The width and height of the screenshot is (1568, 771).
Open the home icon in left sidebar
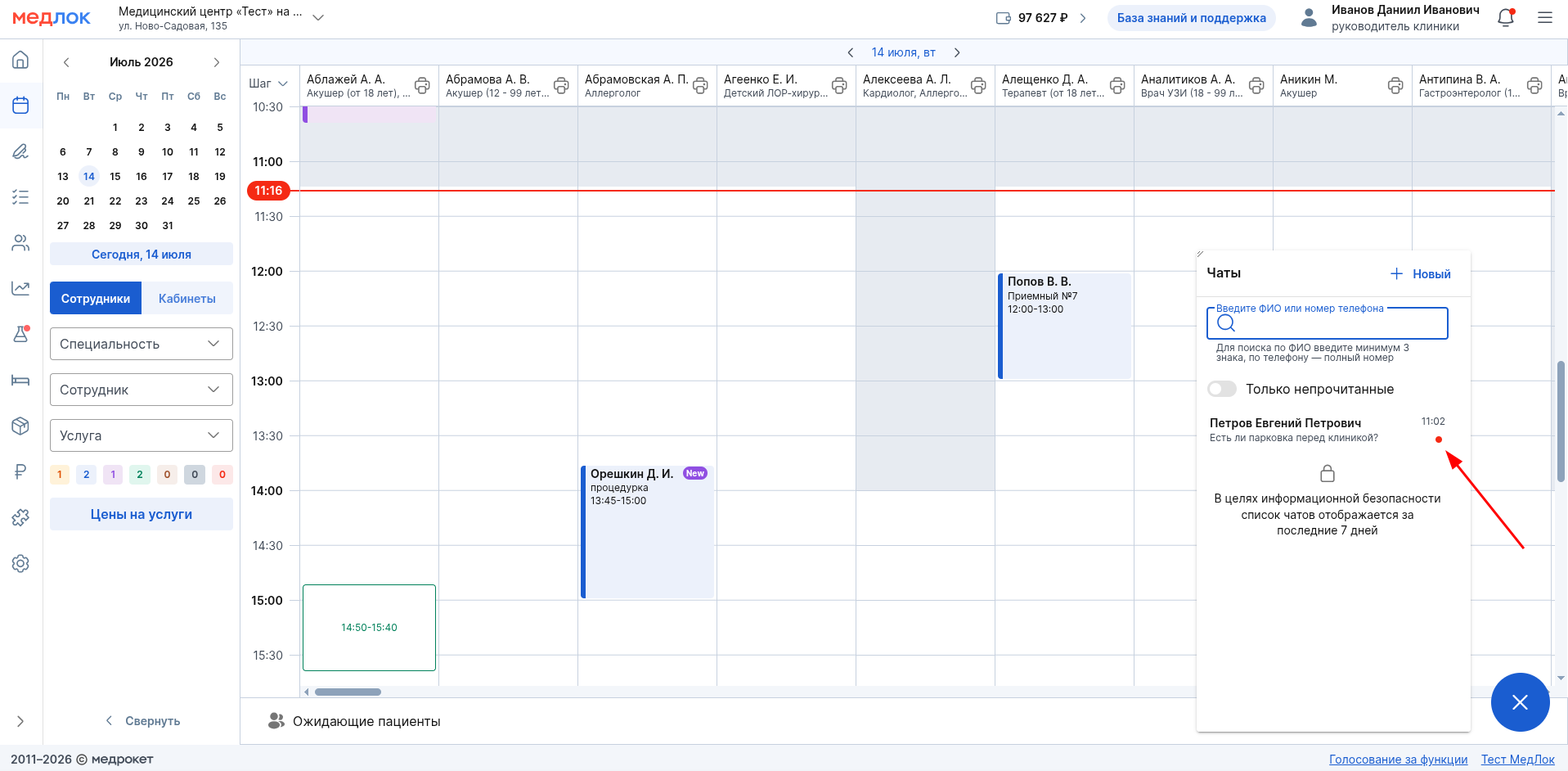[x=20, y=60]
